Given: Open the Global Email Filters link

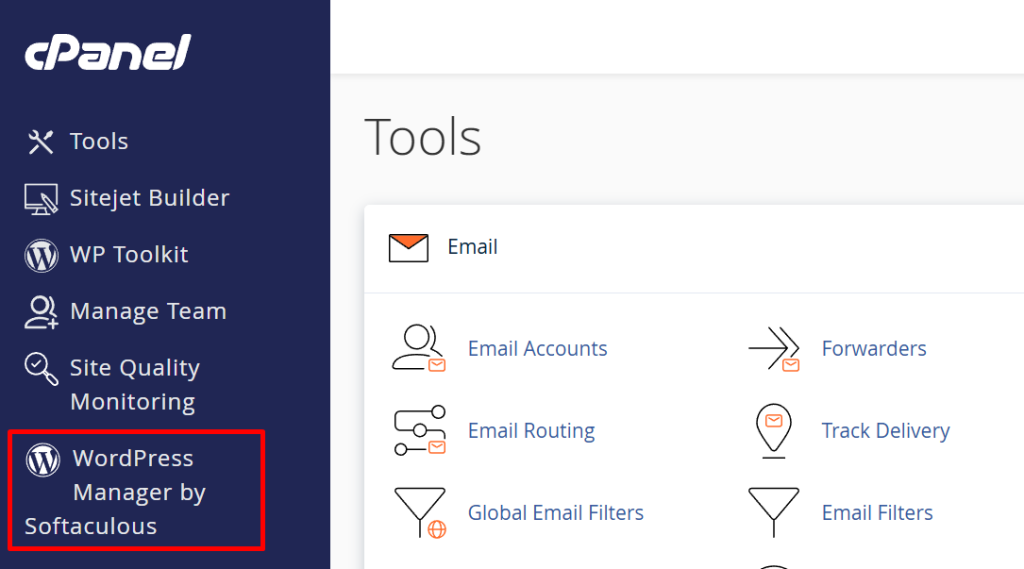Looking at the screenshot, I should click(x=556, y=513).
